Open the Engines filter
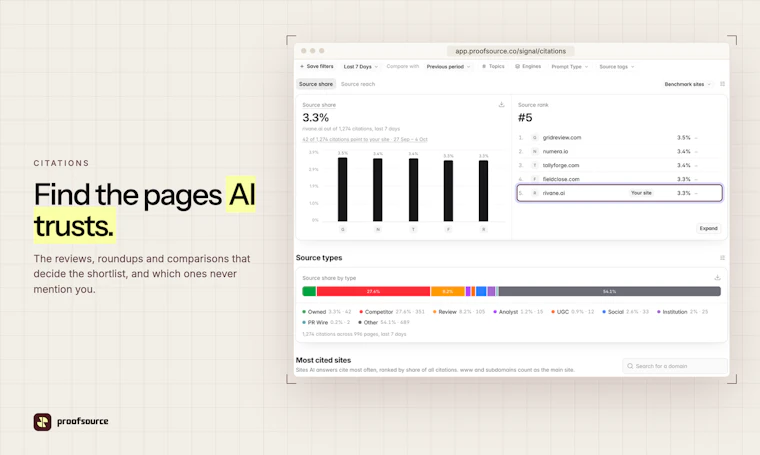 (528, 66)
